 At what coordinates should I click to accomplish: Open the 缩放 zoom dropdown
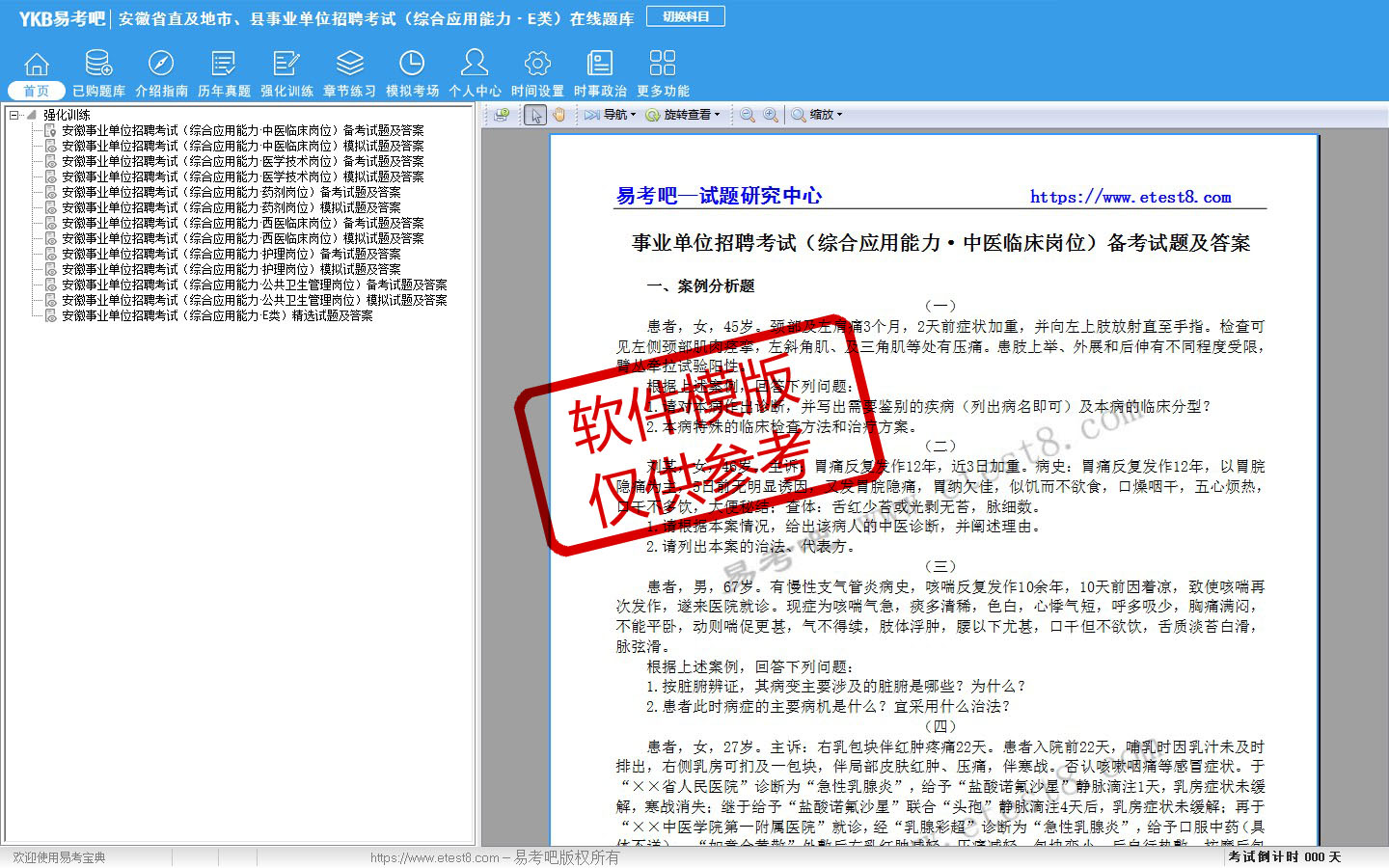click(x=818, y=115)
